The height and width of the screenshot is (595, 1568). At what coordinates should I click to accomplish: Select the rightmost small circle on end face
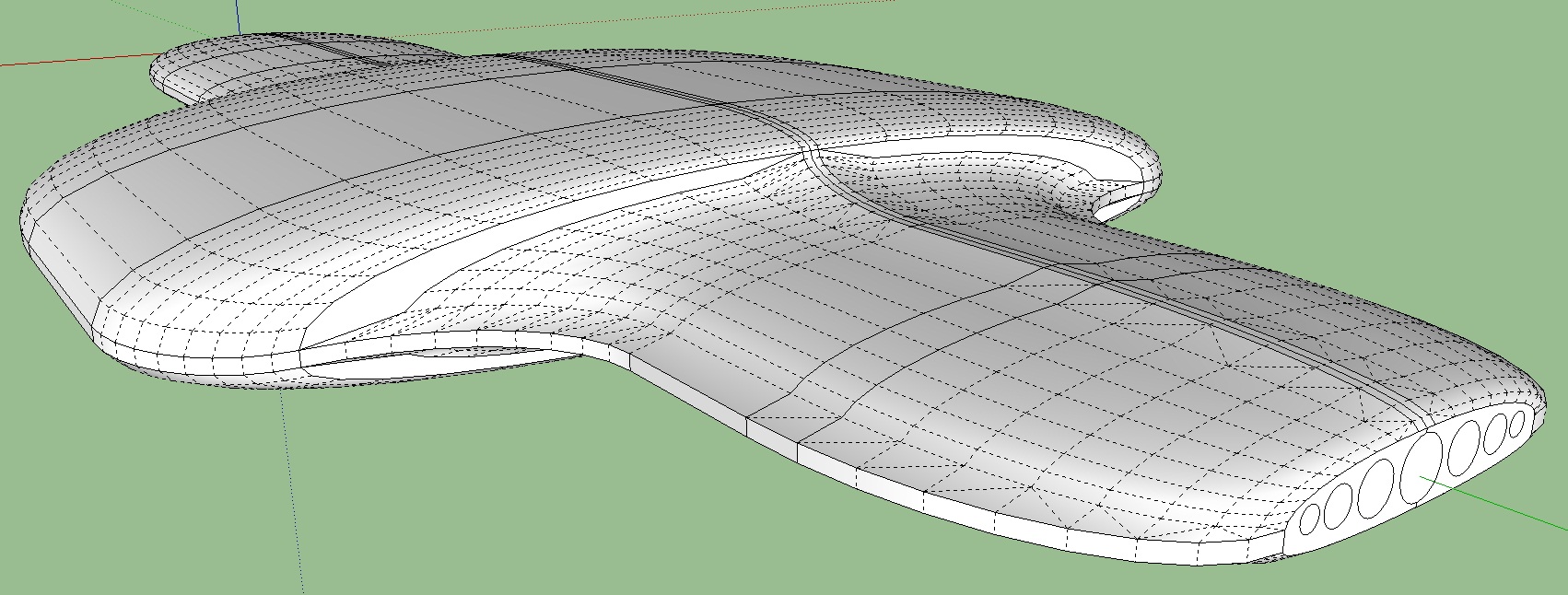[x=1517, y=424]
